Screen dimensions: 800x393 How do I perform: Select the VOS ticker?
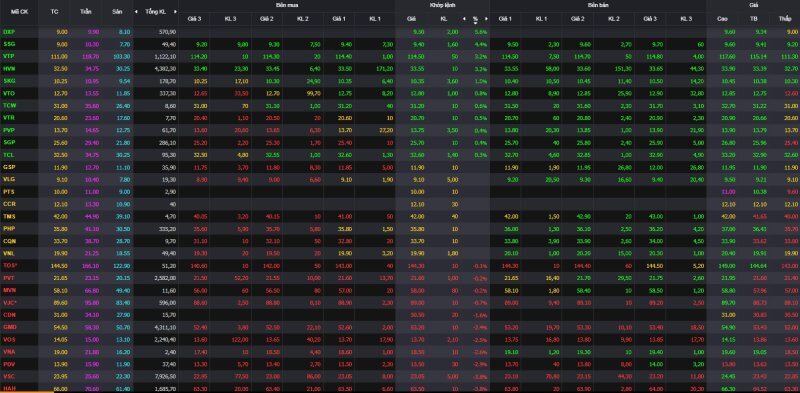click(9, 340)
